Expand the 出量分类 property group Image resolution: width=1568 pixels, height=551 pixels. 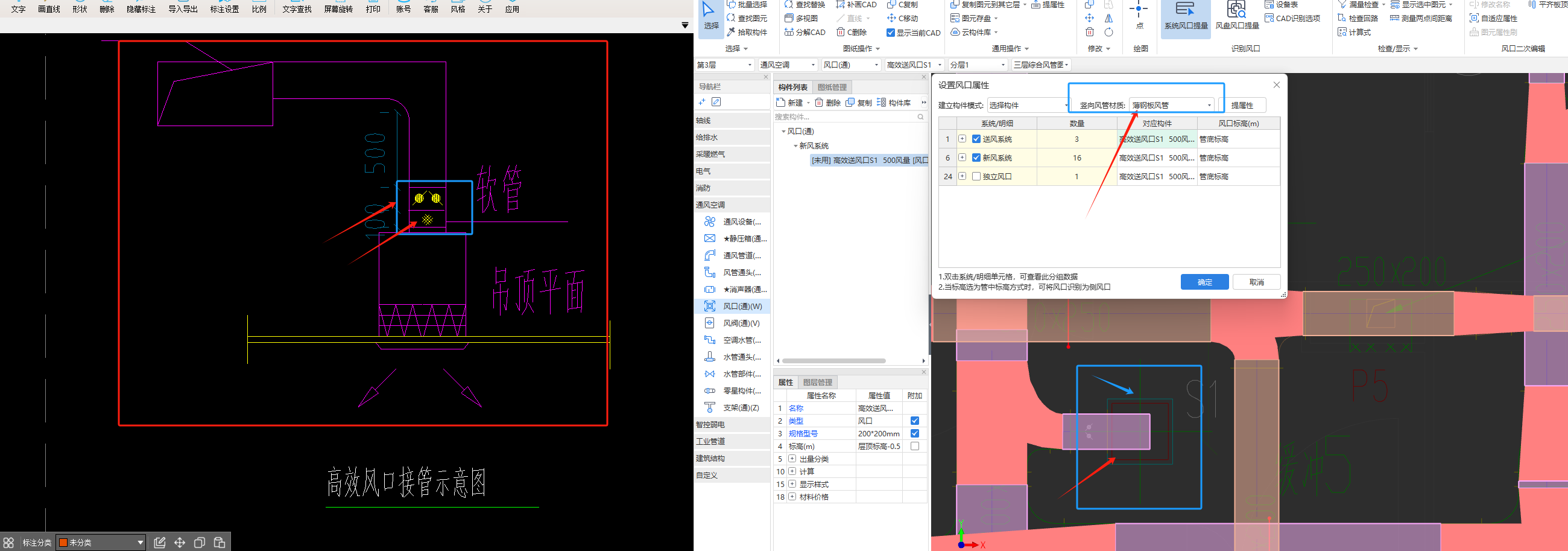(x=792, y=459)
